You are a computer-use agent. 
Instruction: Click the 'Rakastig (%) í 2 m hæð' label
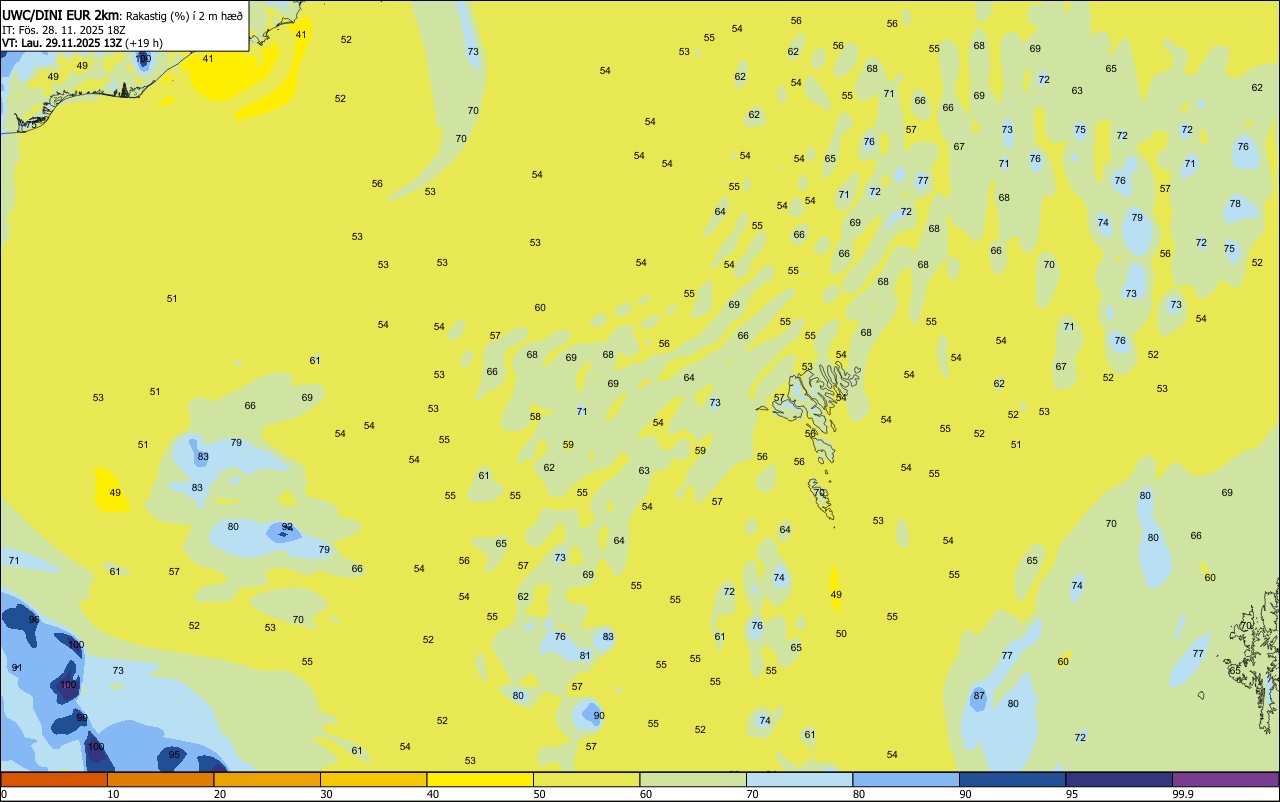pyautogui.click(x=184, y=16)
